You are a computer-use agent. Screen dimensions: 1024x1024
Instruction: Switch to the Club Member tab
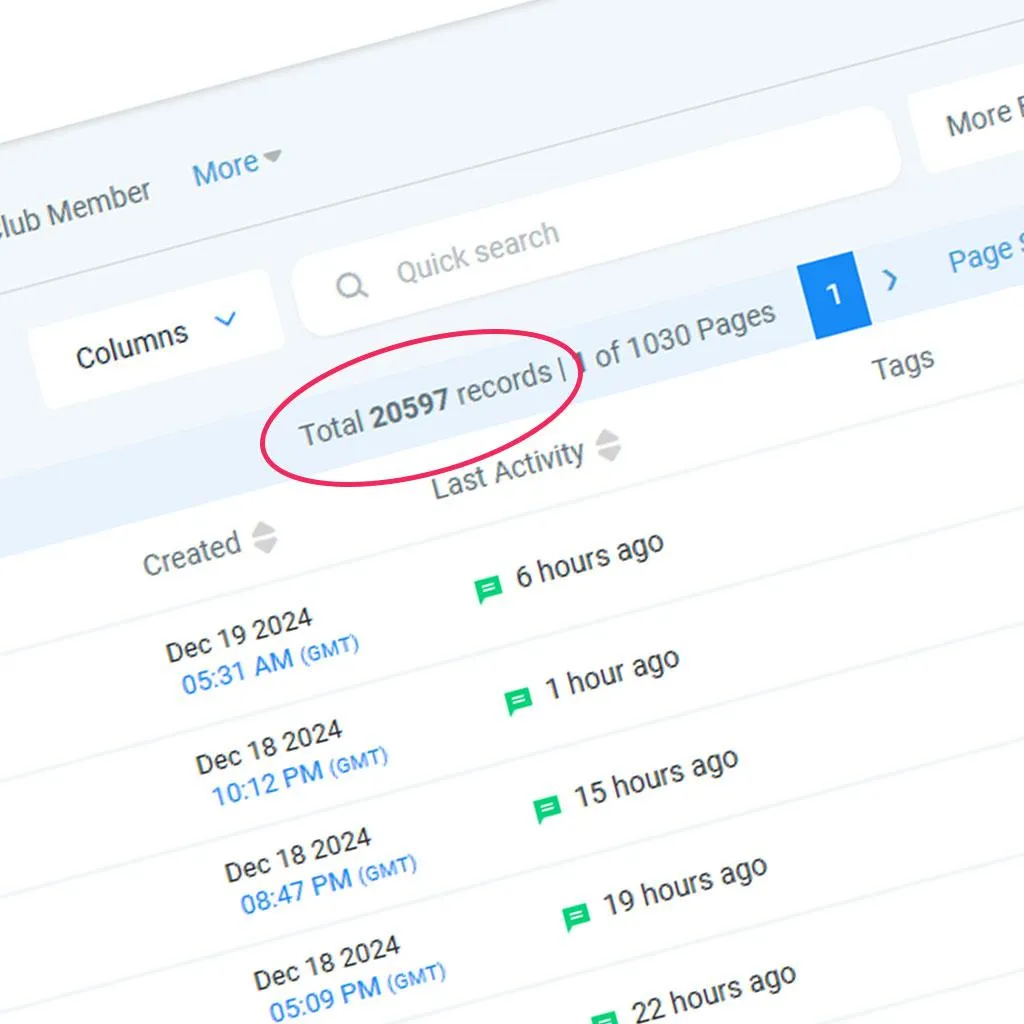(73, 208)
